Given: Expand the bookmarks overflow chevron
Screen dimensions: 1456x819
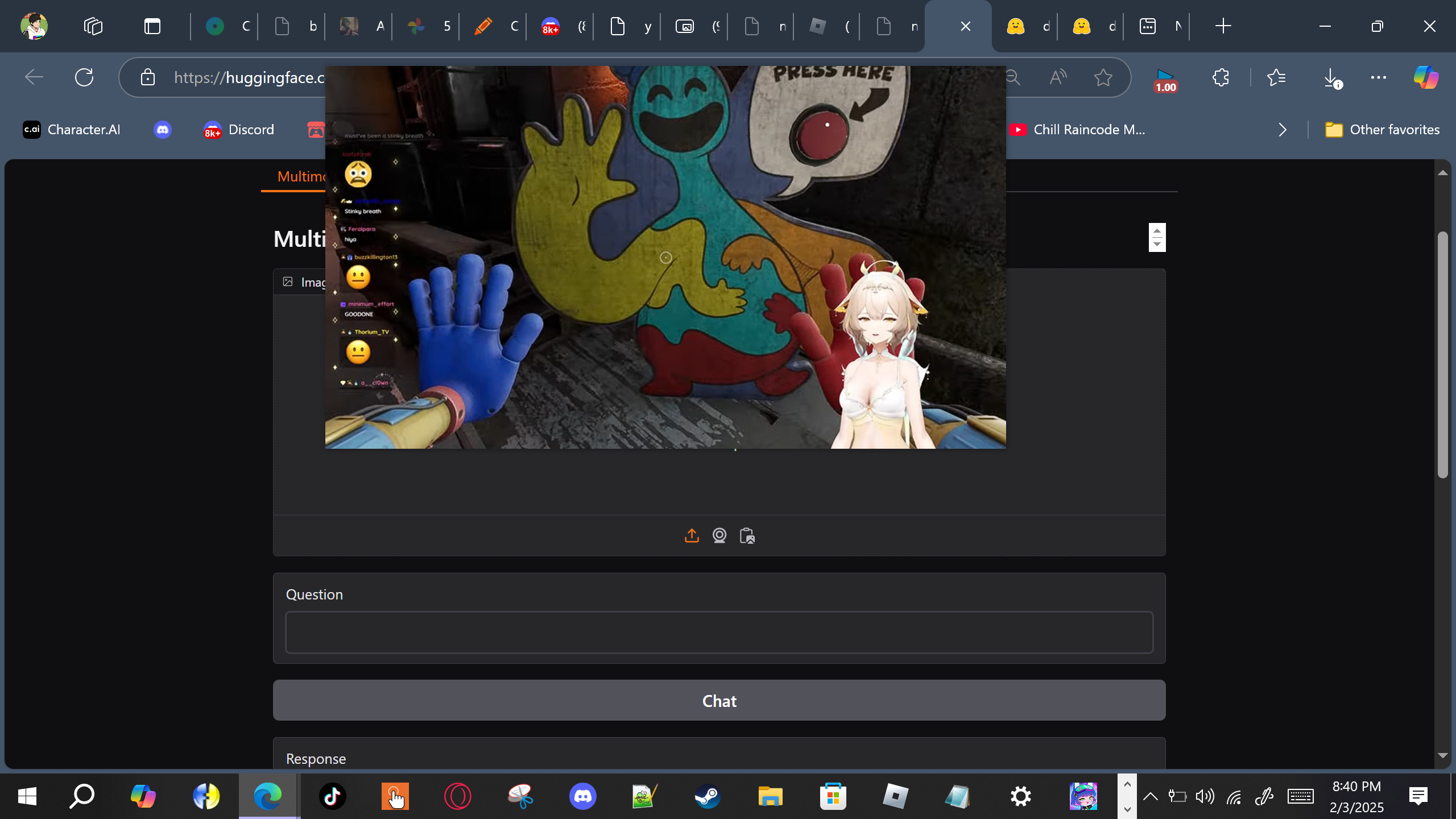Looking at the screenshot, I should (1283, 130).
